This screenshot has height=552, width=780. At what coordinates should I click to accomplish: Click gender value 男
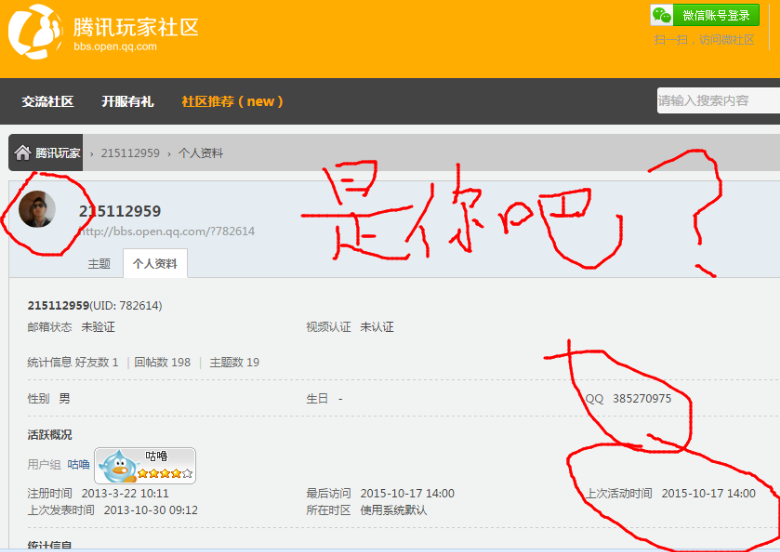coord(65,399)
